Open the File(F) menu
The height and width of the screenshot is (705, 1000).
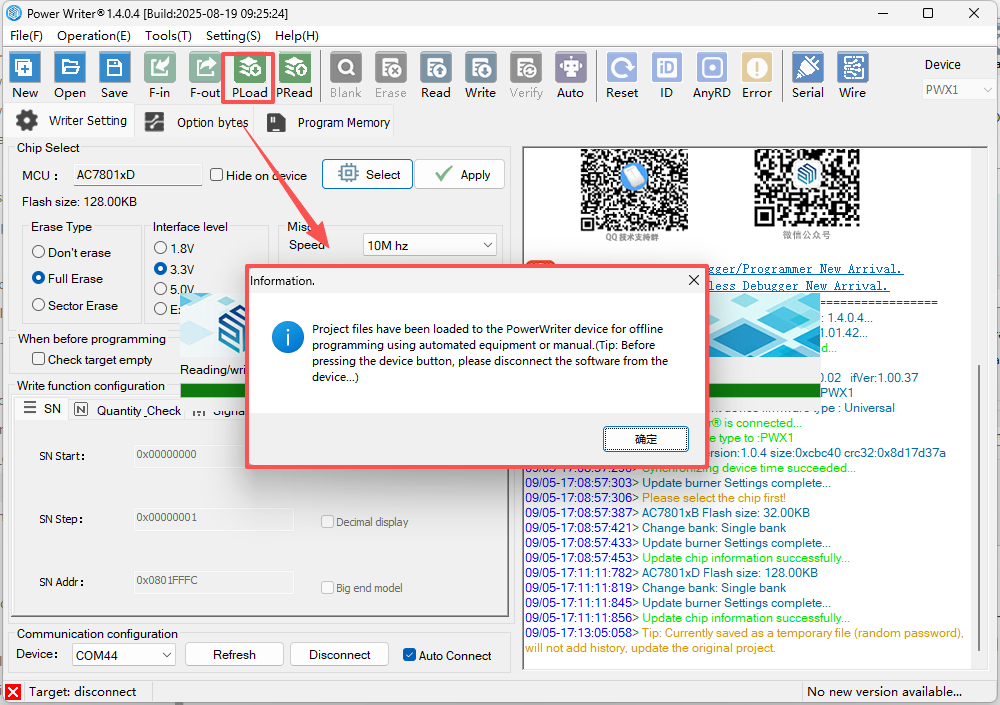[x=26, y=36]
